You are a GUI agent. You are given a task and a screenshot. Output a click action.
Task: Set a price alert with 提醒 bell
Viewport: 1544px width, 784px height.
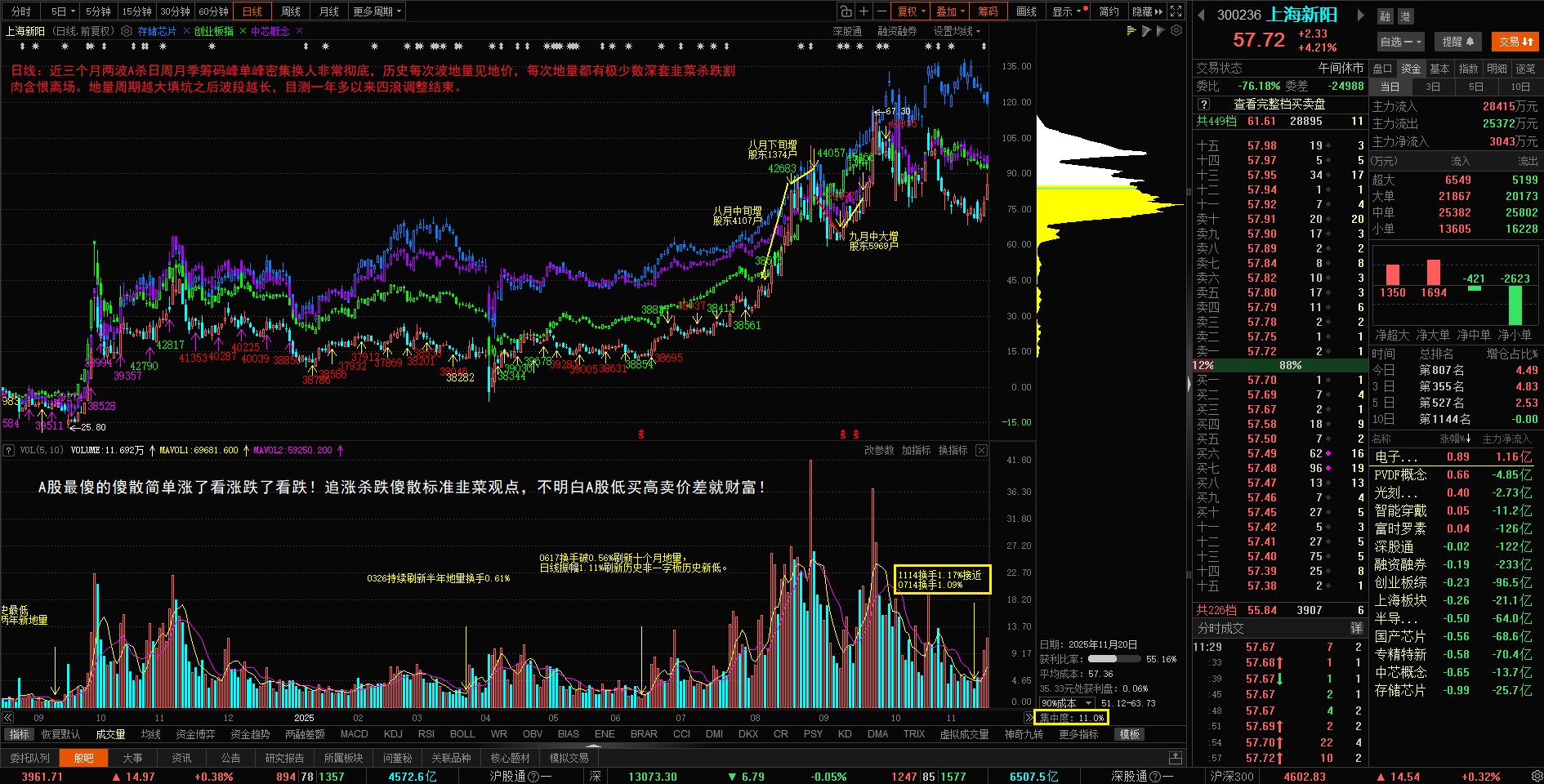point(1458,42)
